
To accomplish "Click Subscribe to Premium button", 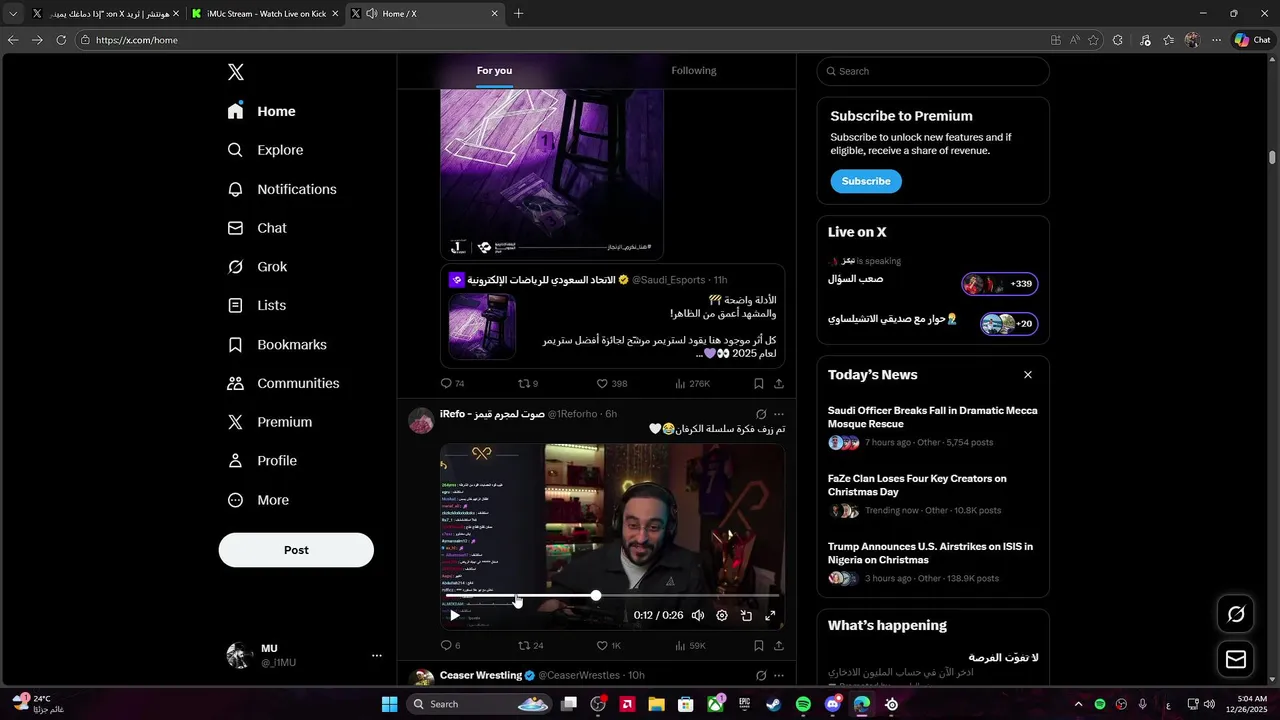I will tap(866, 181).
